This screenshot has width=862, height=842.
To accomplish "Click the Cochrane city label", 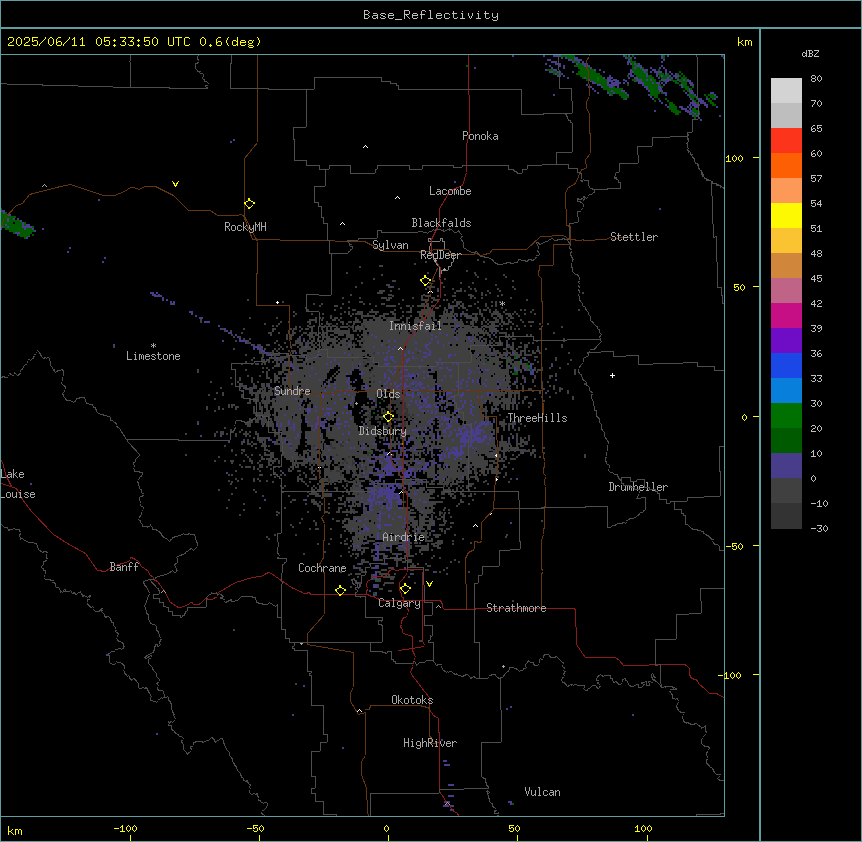I will pyautogui.click(x=322, y=568).
